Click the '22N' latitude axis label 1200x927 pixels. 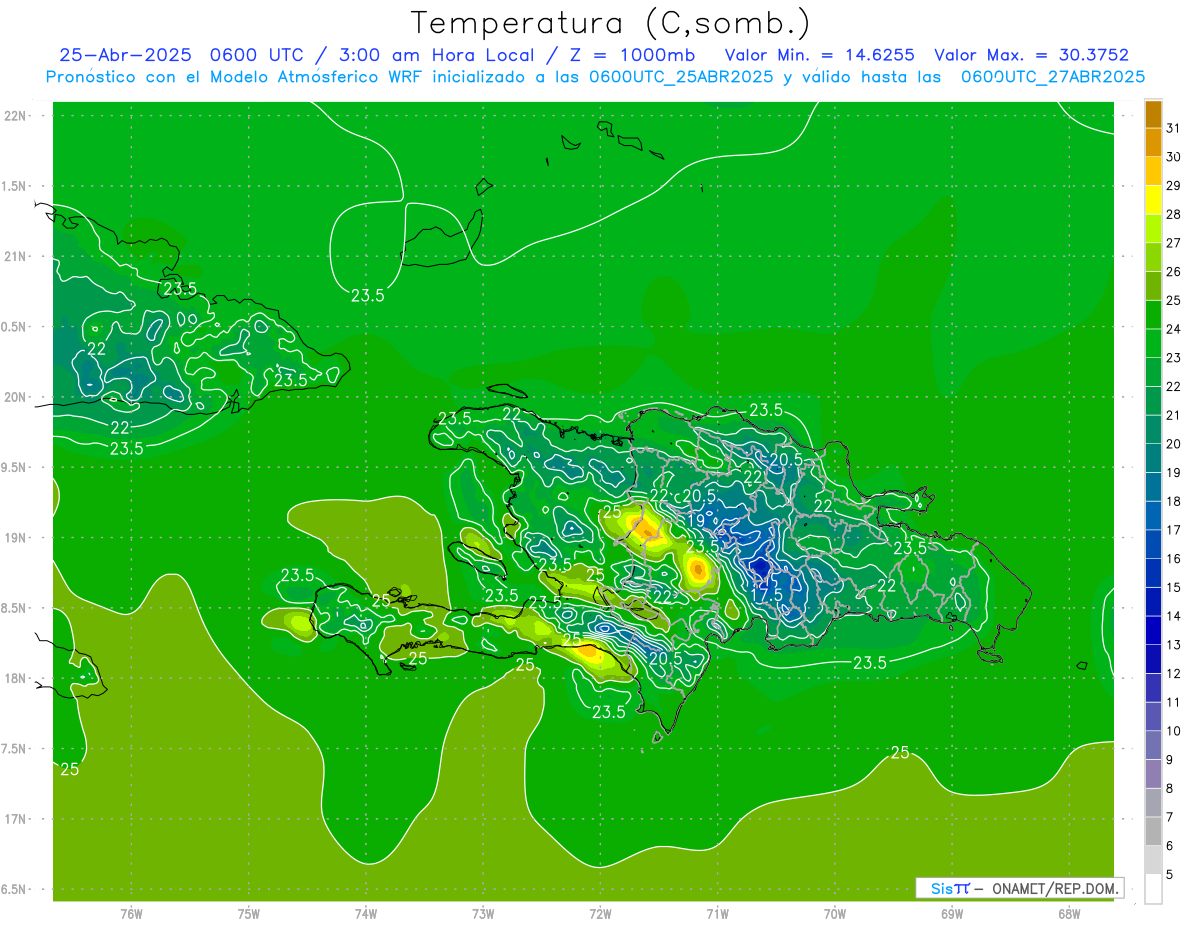16,115
